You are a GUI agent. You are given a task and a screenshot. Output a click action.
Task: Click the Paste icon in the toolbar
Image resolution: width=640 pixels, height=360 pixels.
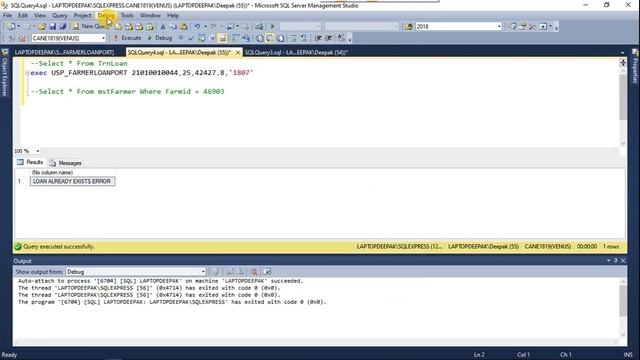pyautogui.click(x=184, y=27)
